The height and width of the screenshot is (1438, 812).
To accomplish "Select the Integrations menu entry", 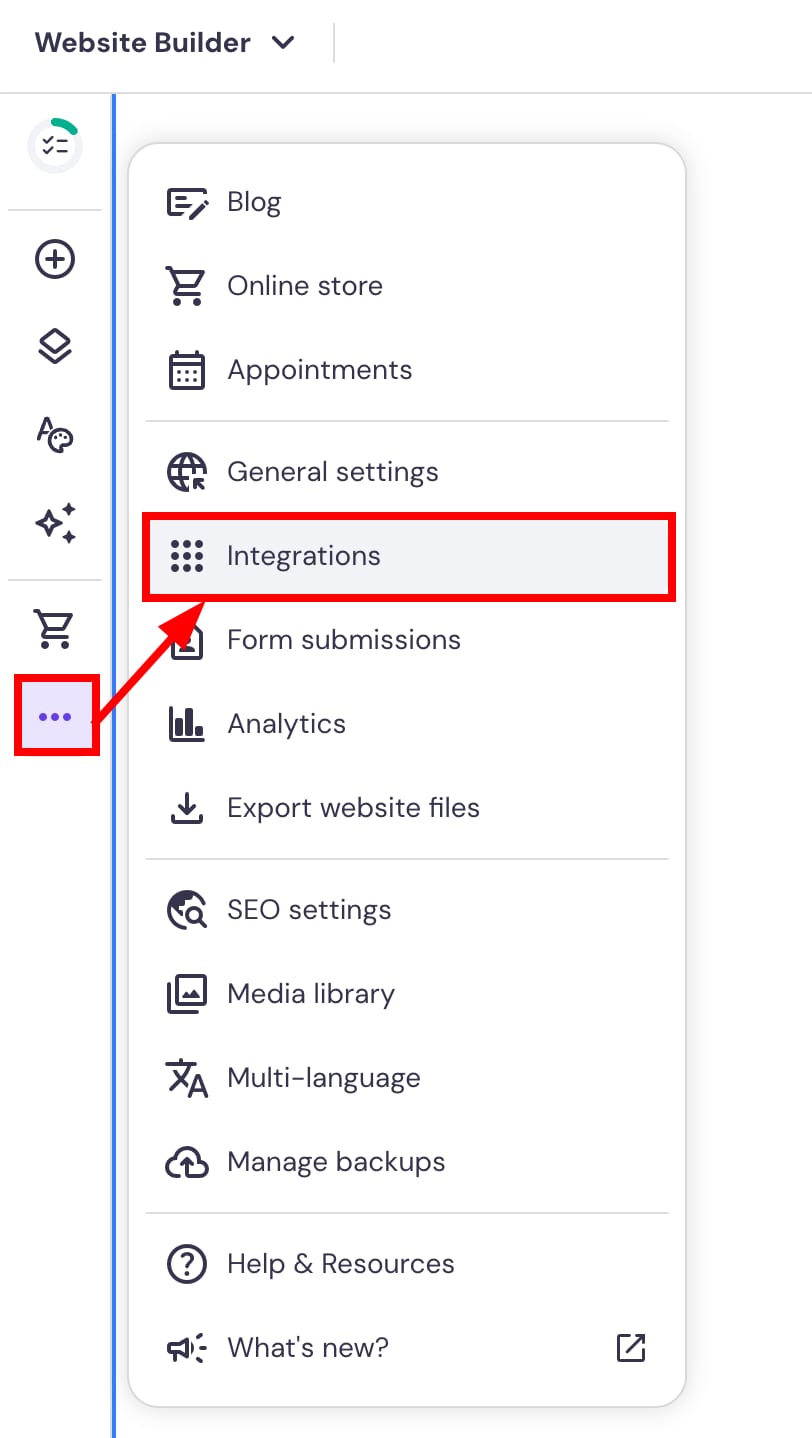I will [x=304, y=556].
